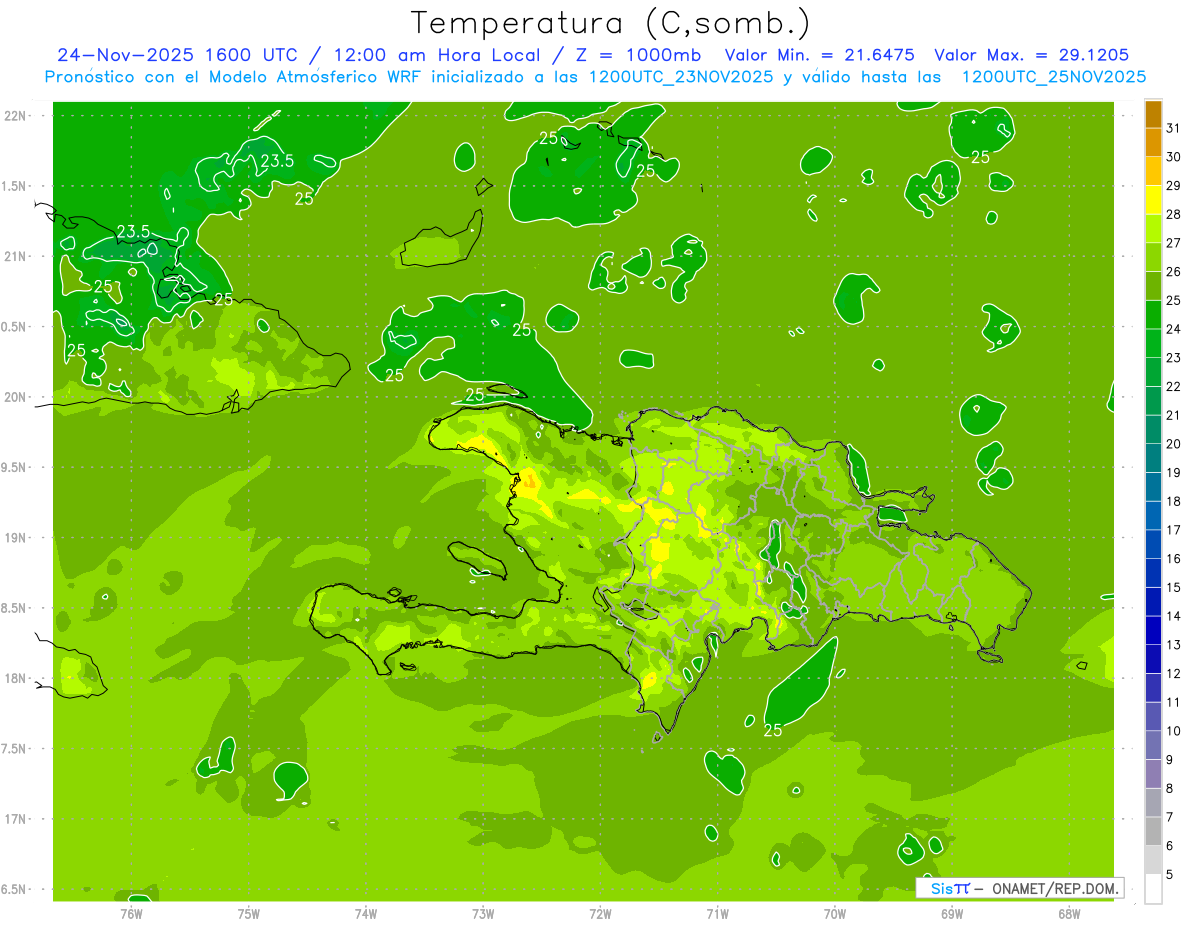The width and height of the screenshot is (1200, 927).
Task: Click the '17N' latitude axis label
Action: tap(17, 819)
